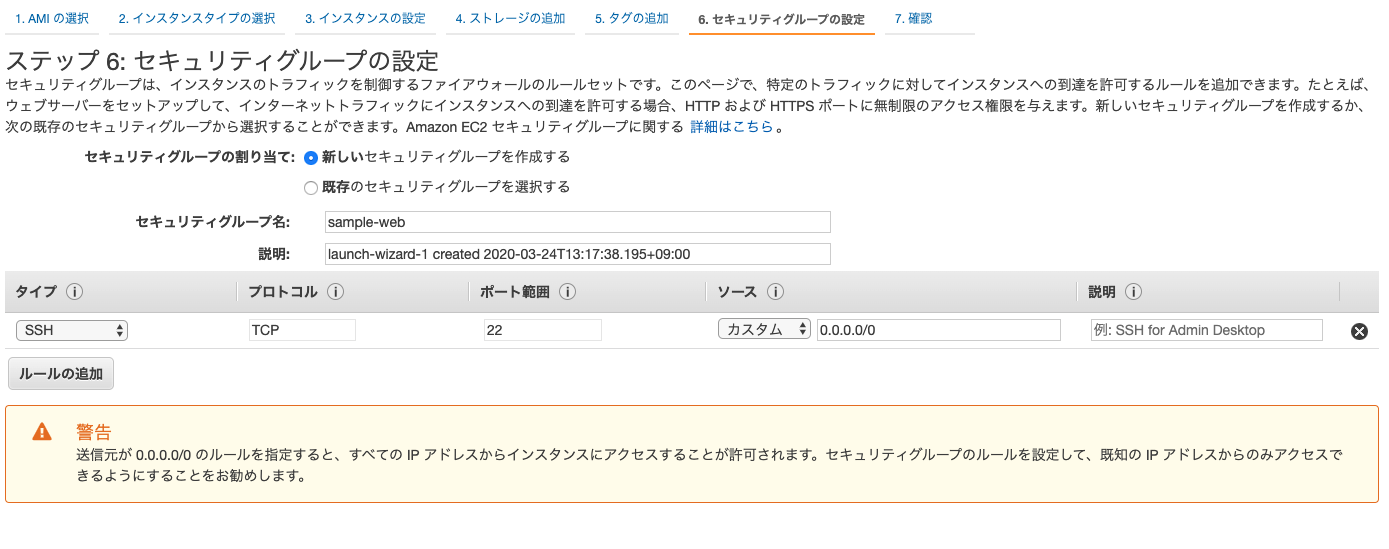Click info icon next to ポート範囲 header
Viewport: 1389px width, 549px height.
567,292
